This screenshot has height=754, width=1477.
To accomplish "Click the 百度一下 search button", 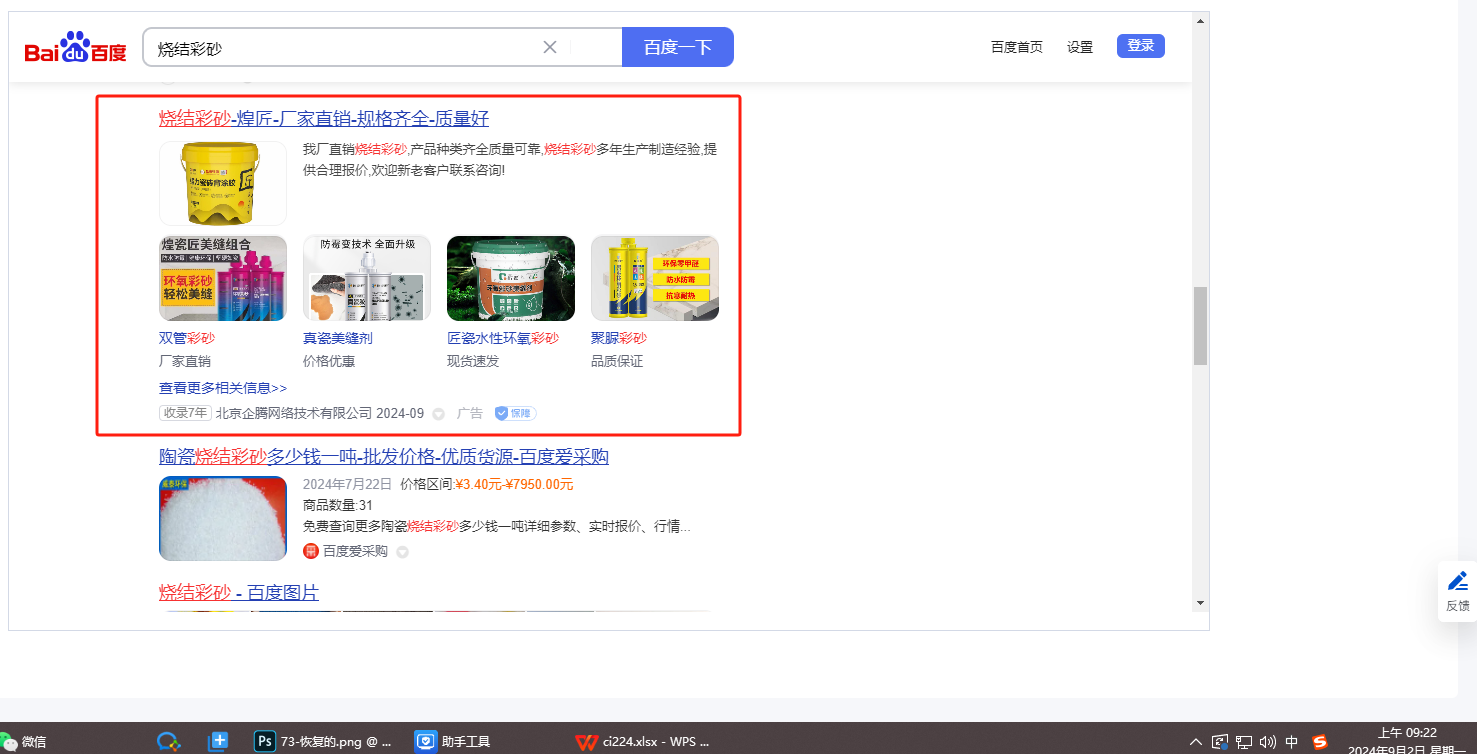I will [678, 47].
